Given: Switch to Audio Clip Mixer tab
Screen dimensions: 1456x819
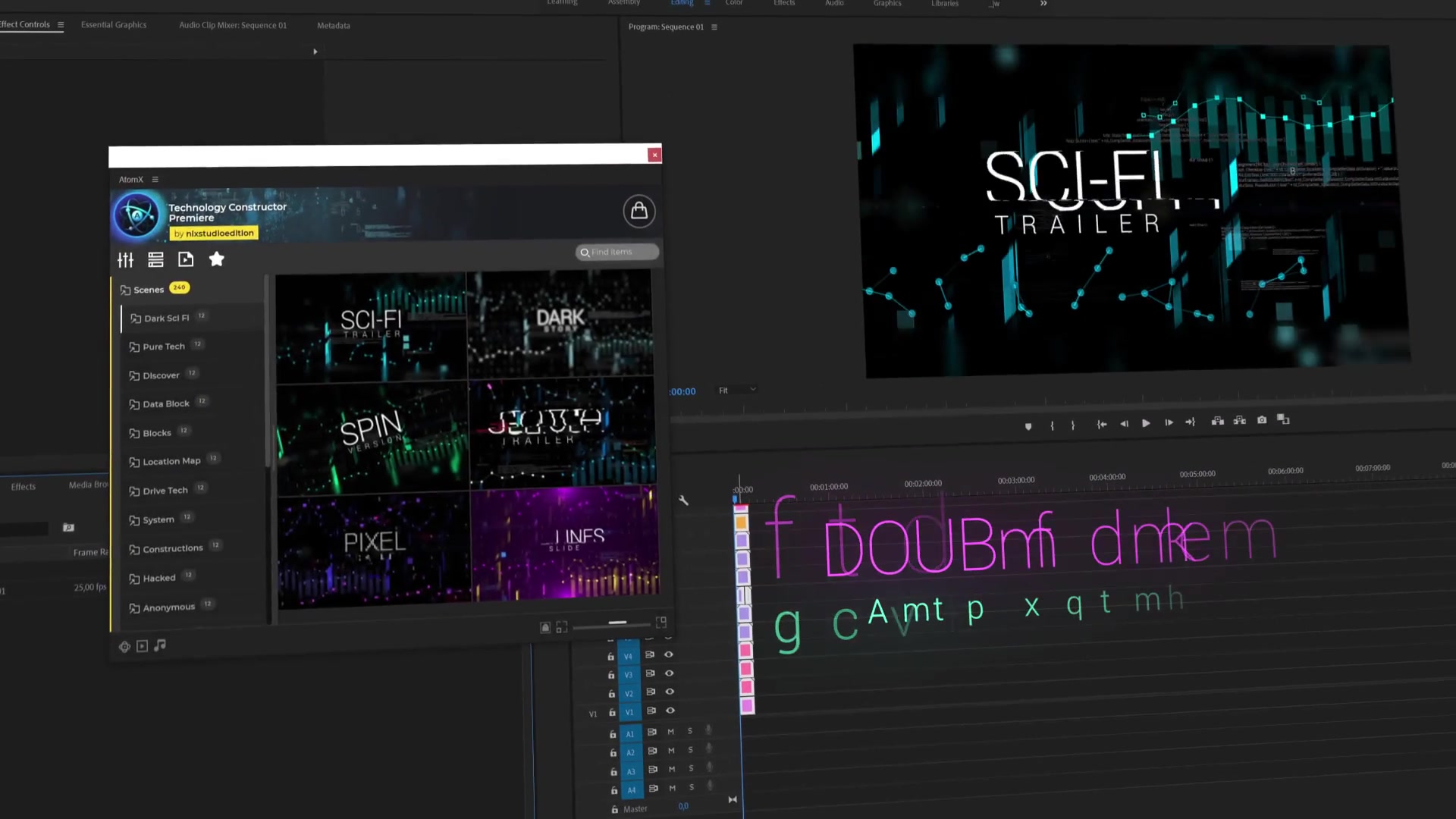Looking at the screenshot, I should [233, 25].
